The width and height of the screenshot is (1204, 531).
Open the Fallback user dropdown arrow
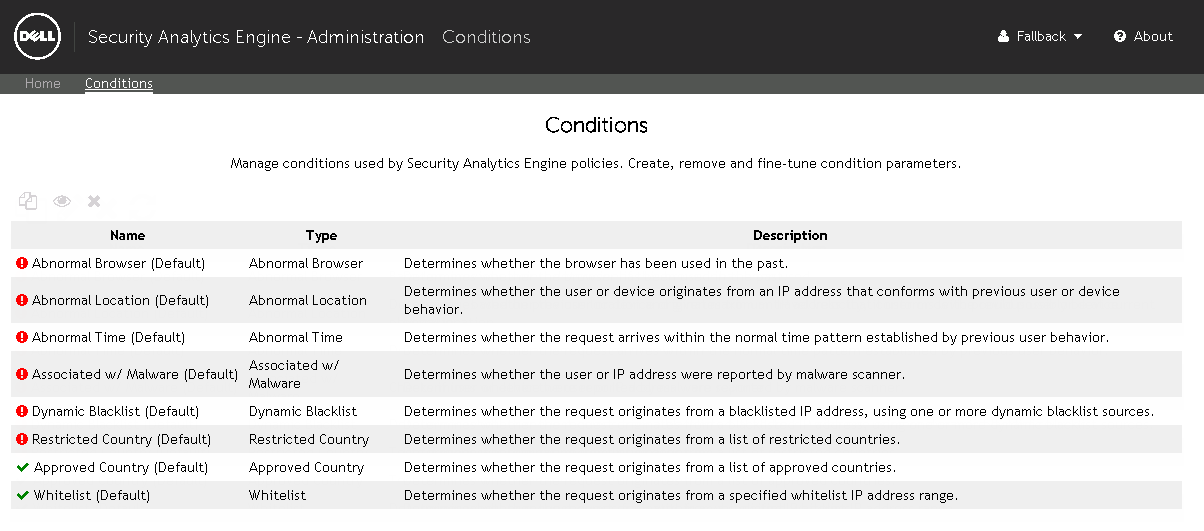[1078, 37]
